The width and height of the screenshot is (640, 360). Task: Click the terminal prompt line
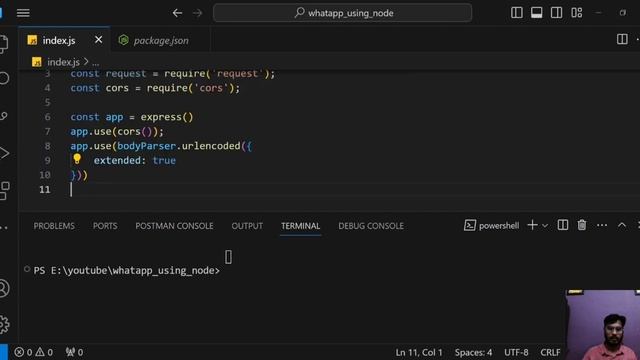coord(127,271)
